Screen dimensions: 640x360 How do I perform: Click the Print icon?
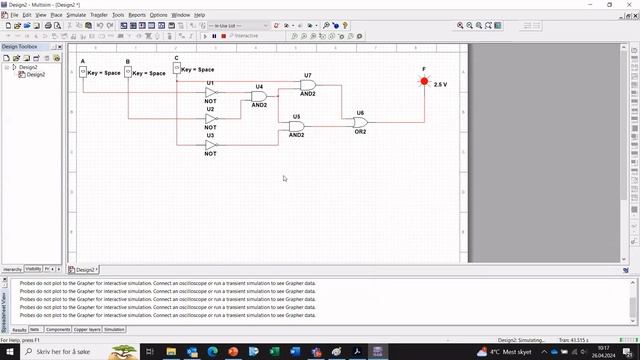click(48, 26)
